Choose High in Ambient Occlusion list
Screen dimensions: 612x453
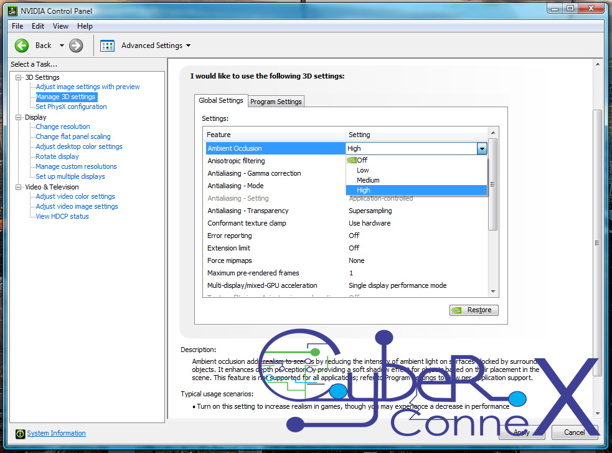coord(416,190)
